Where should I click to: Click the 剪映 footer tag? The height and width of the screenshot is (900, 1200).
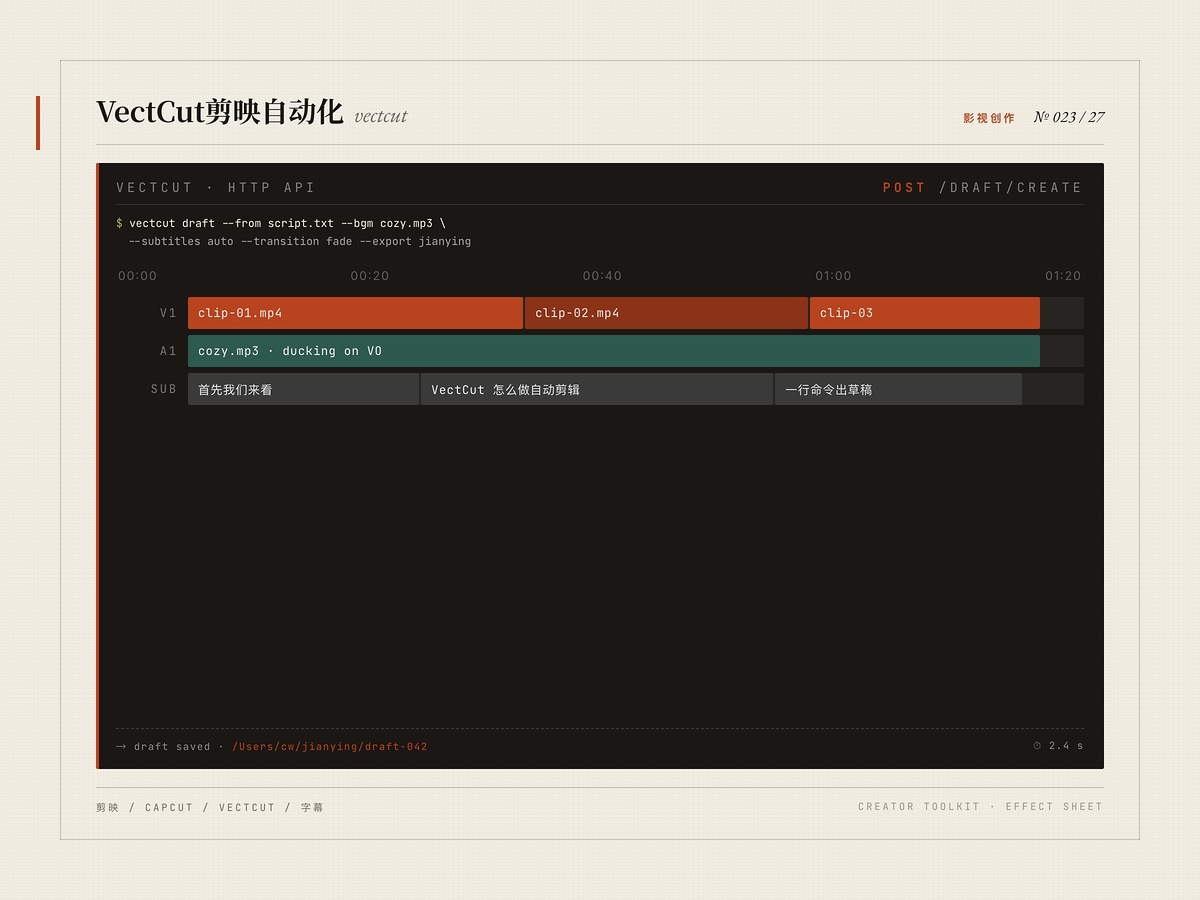tap(107, 807)
